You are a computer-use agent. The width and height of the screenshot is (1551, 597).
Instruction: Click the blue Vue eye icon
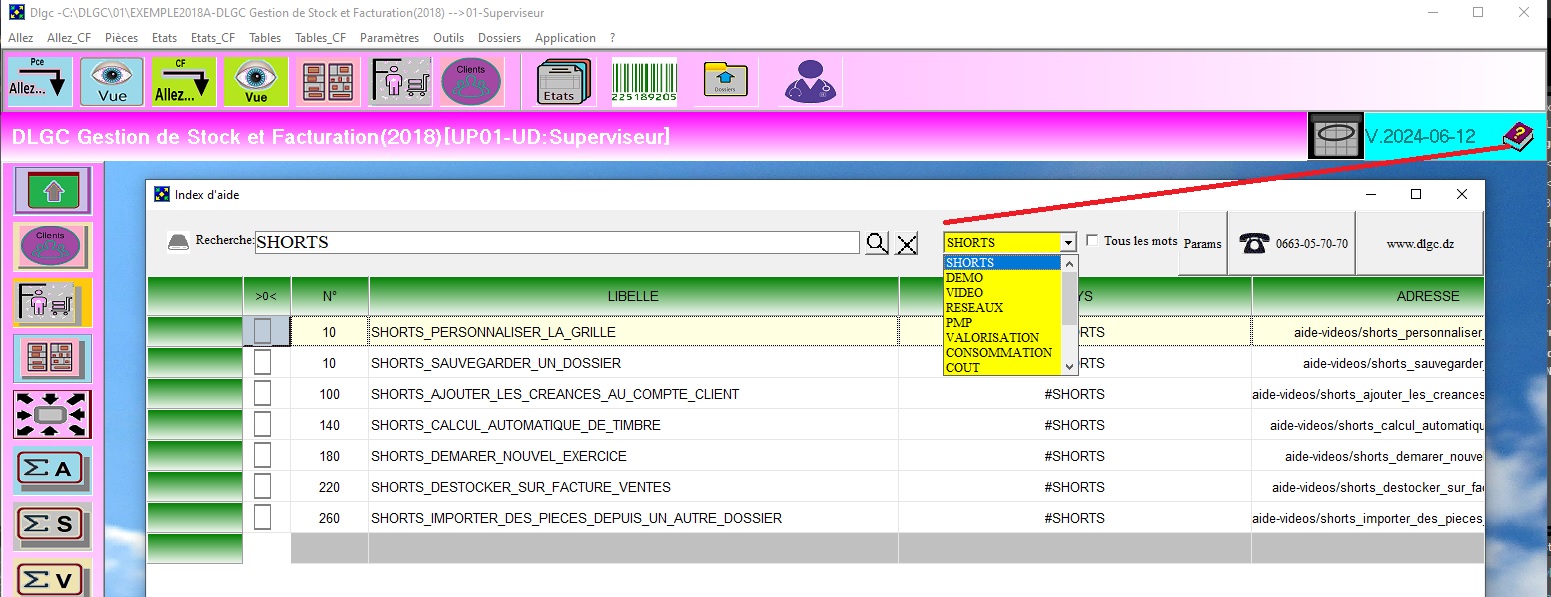112,82
